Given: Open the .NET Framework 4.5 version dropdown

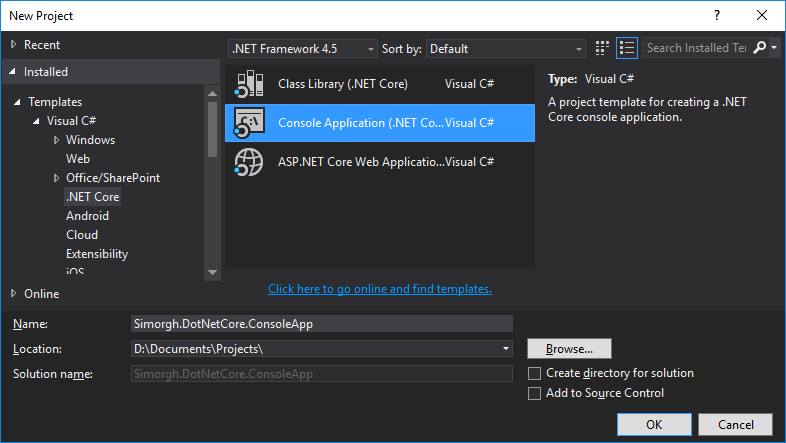Looking at the screenshot, I should 303,49.
